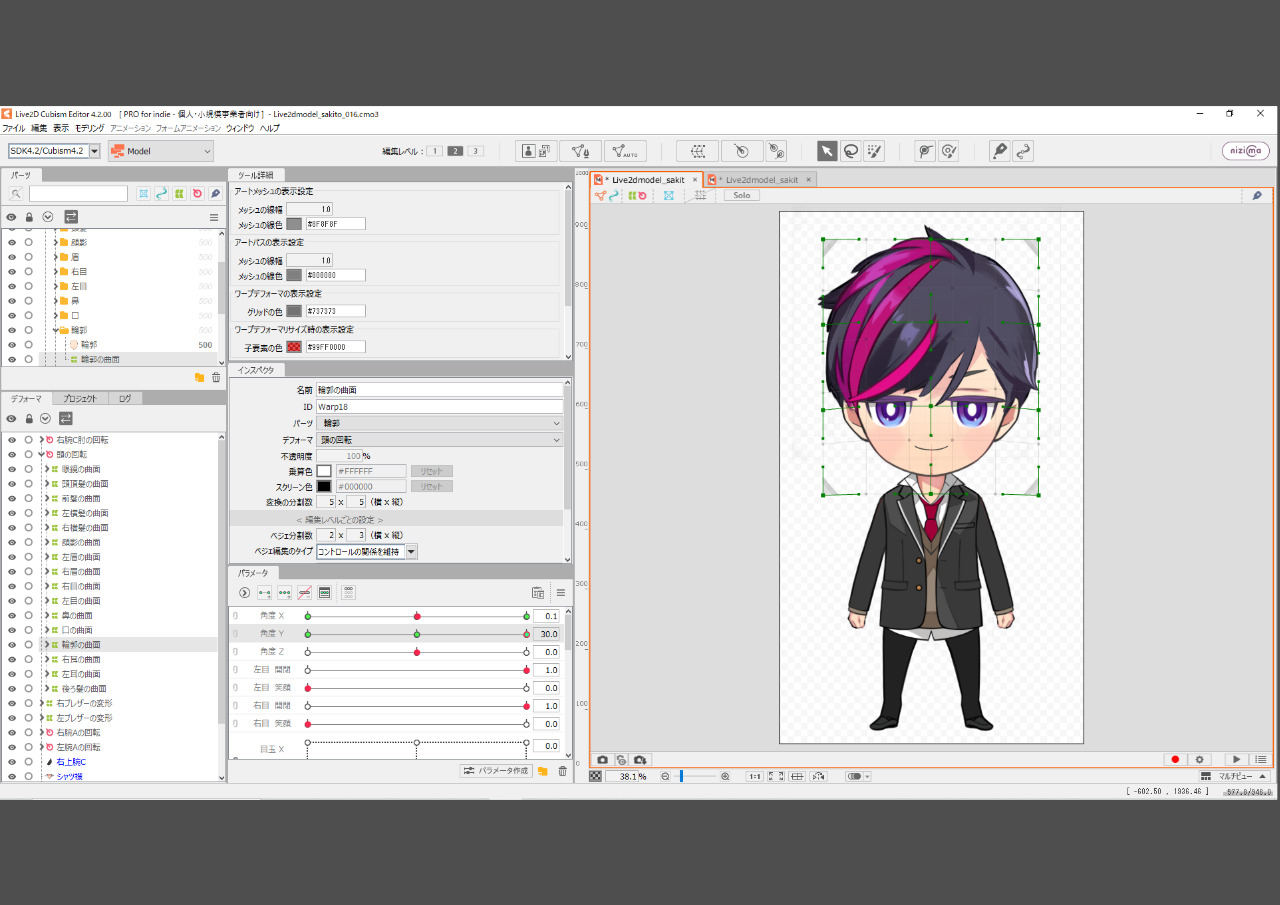Toggle visibility of 鼻 folder in parts
The width and height of the screenshot is (1280, 905).
pyautogui.click(x=12, y=300)
